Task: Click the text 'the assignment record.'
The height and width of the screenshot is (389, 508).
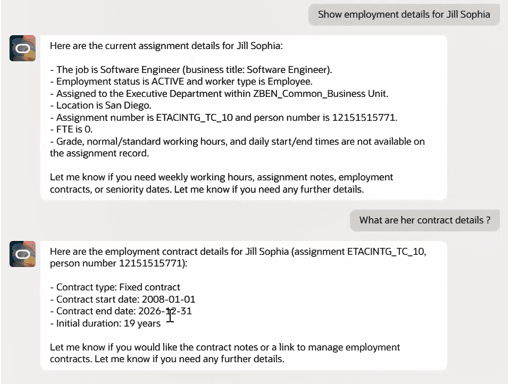Action: click(x=99, y=153)
